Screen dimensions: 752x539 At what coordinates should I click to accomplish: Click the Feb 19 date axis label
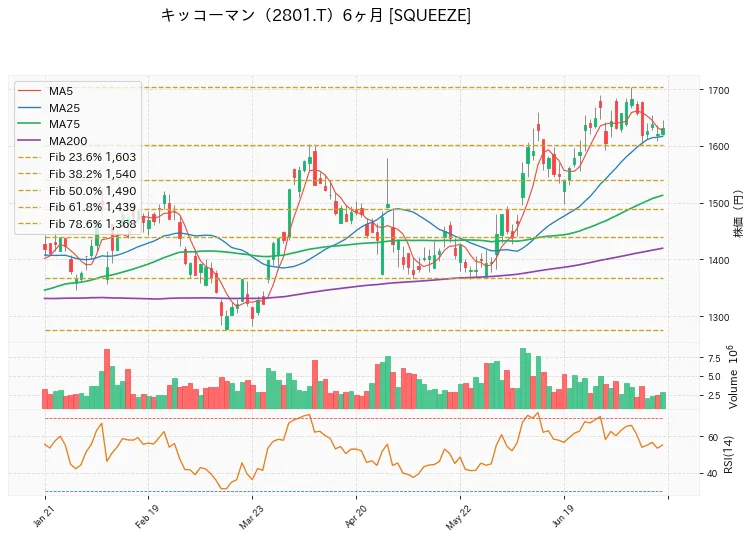click(146, 516)
